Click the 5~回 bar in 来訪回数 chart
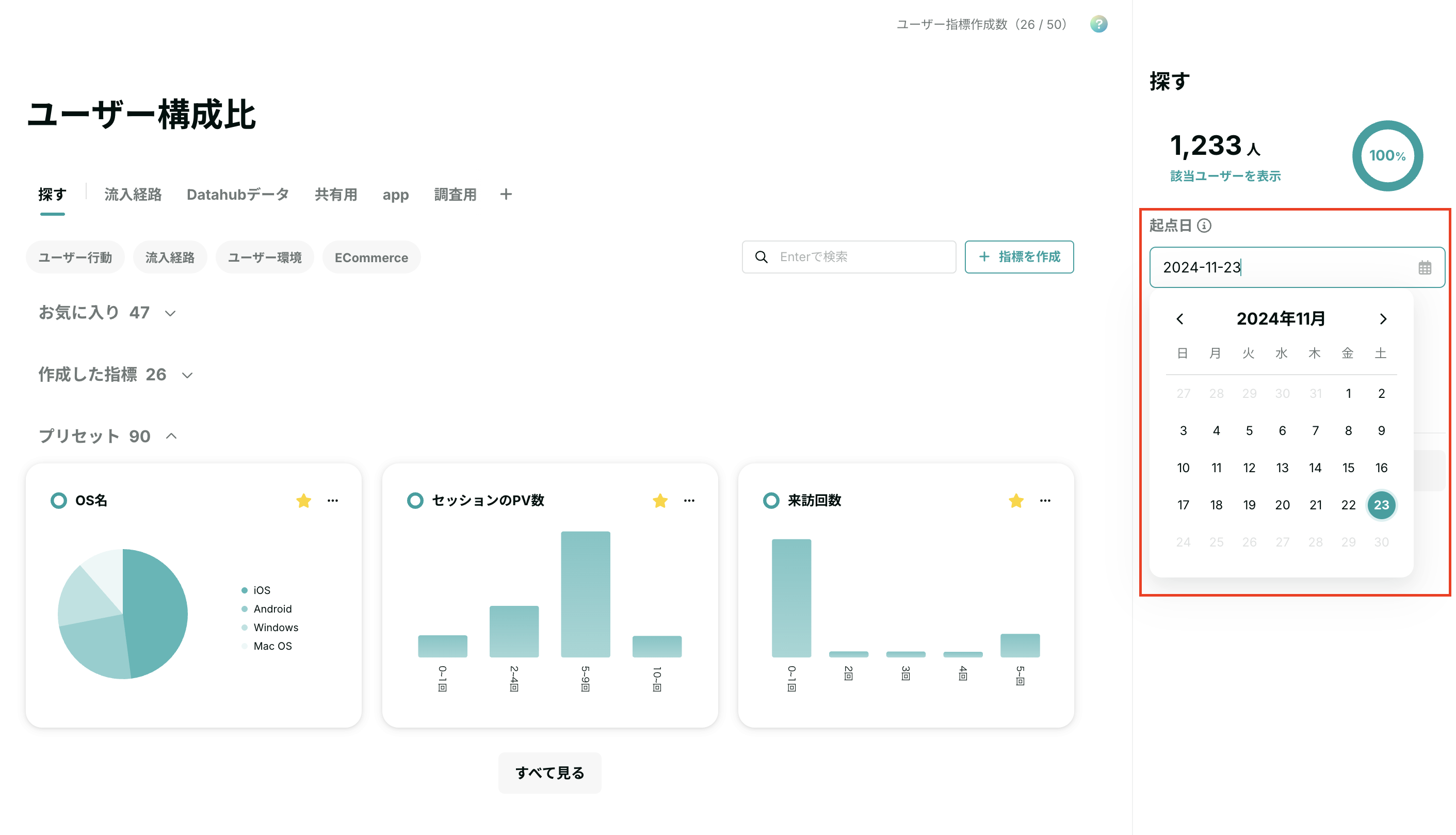 pos(1020,645)
